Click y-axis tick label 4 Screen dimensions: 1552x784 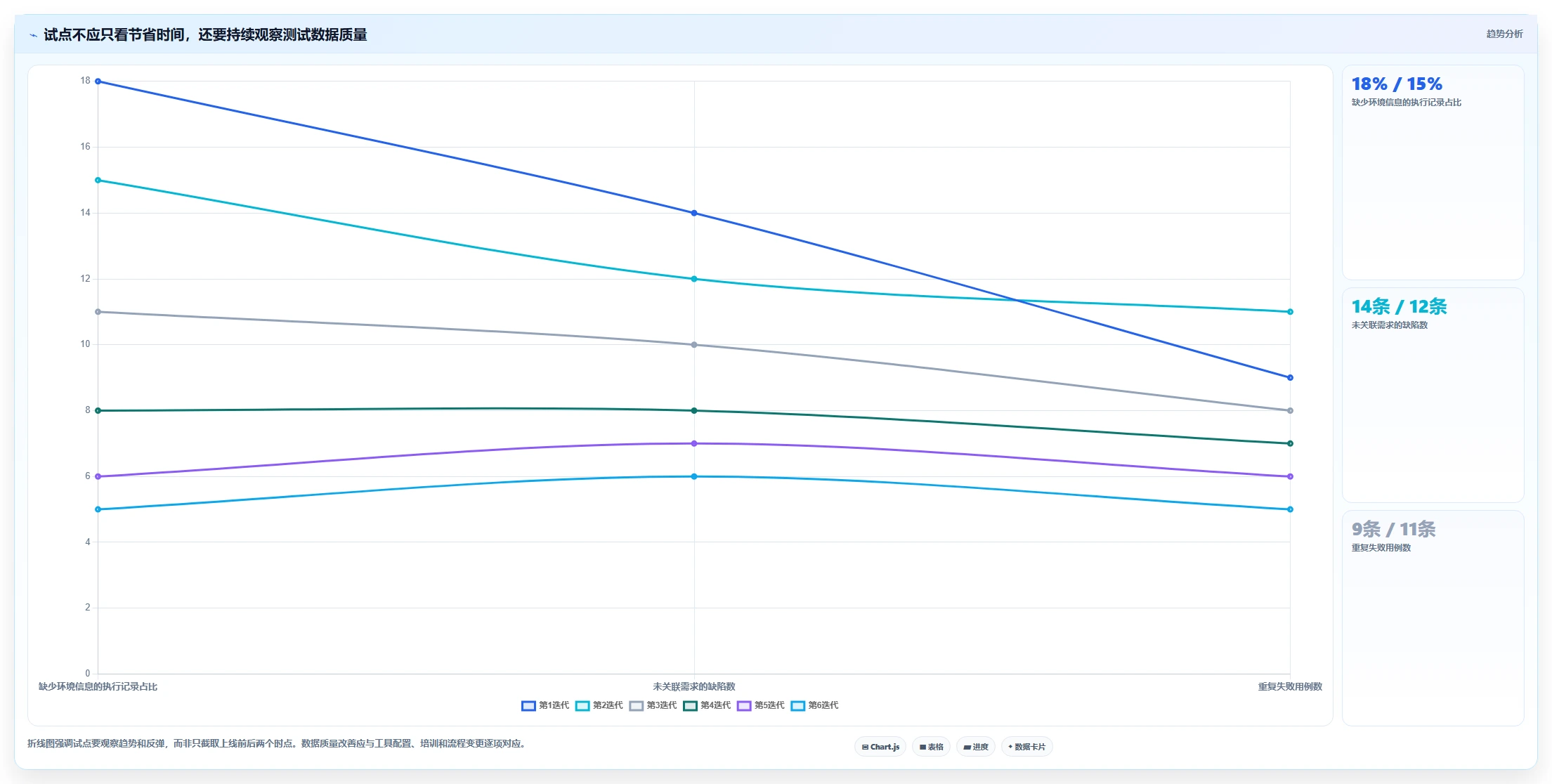pos(88,542)
